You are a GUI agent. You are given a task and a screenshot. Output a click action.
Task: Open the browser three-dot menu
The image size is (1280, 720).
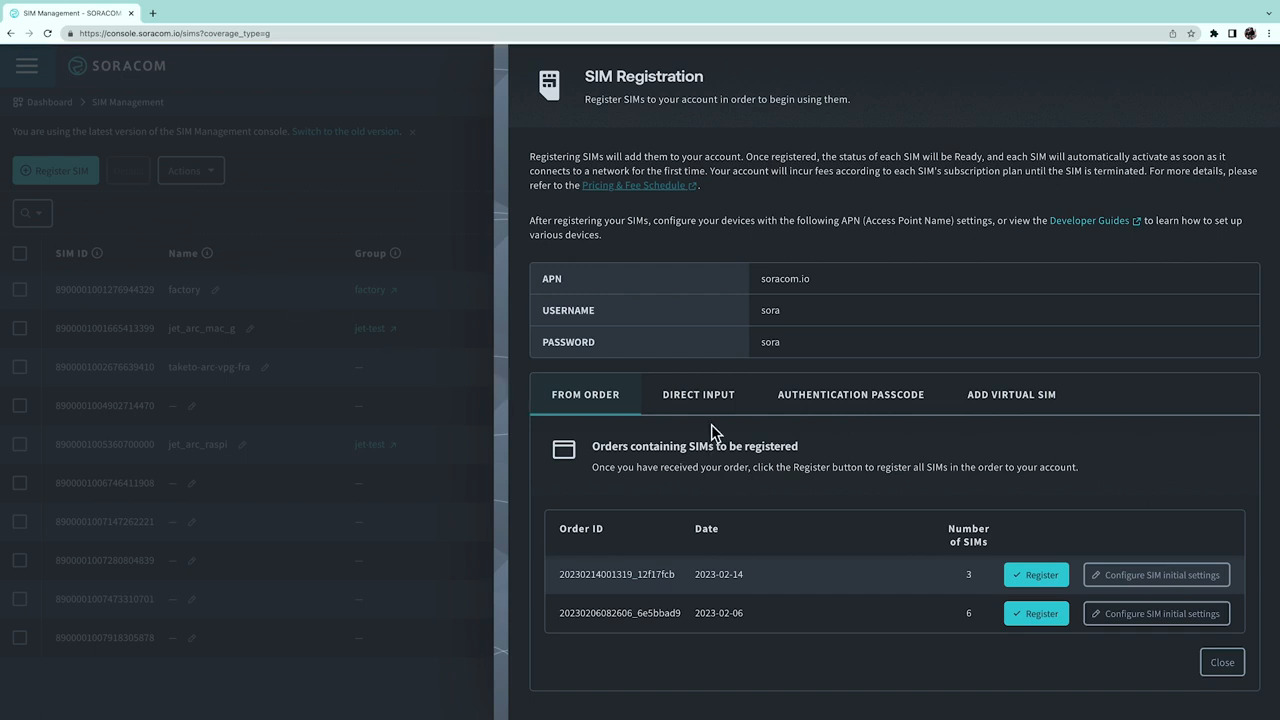tap(1268, 33)
